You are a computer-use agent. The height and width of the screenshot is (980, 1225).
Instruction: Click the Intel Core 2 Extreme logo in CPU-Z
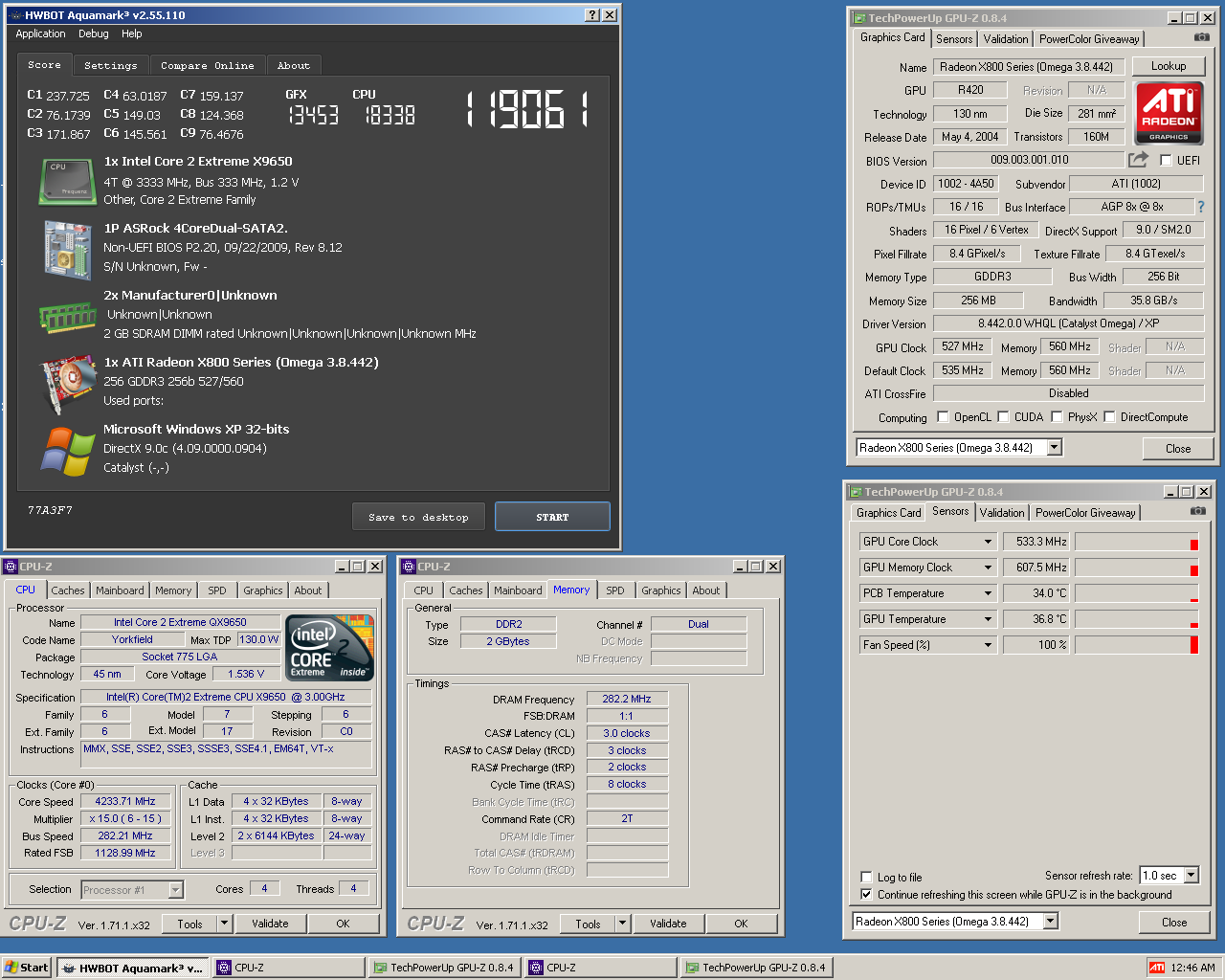[x=330, y=648]
